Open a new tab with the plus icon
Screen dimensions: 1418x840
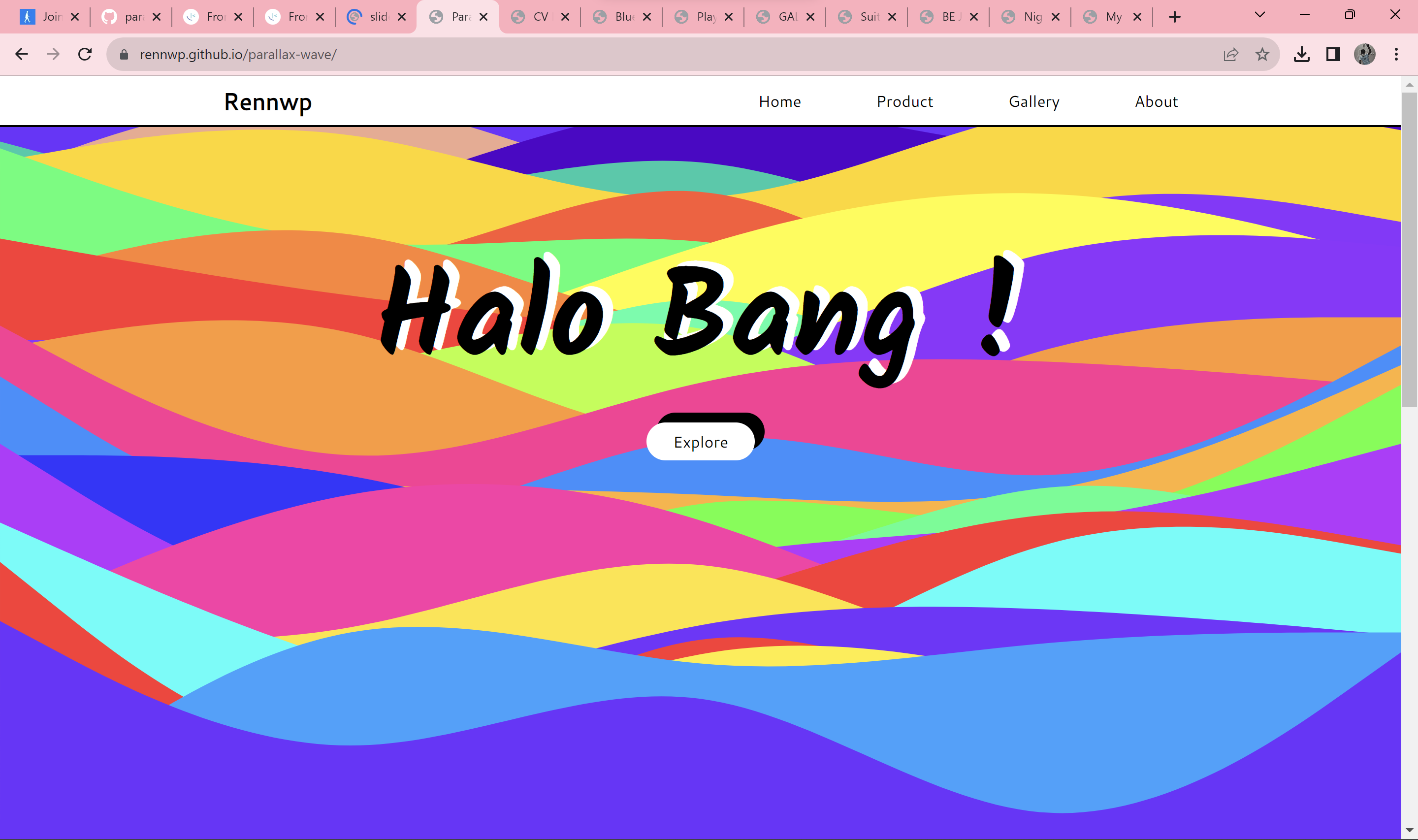tap(1175, 17)
